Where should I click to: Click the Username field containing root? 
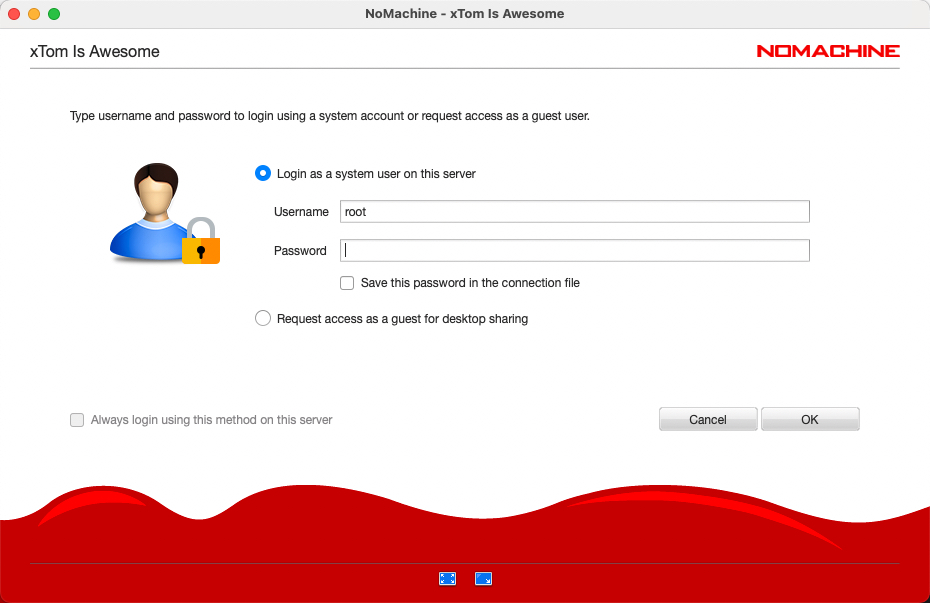coord(575,212)
